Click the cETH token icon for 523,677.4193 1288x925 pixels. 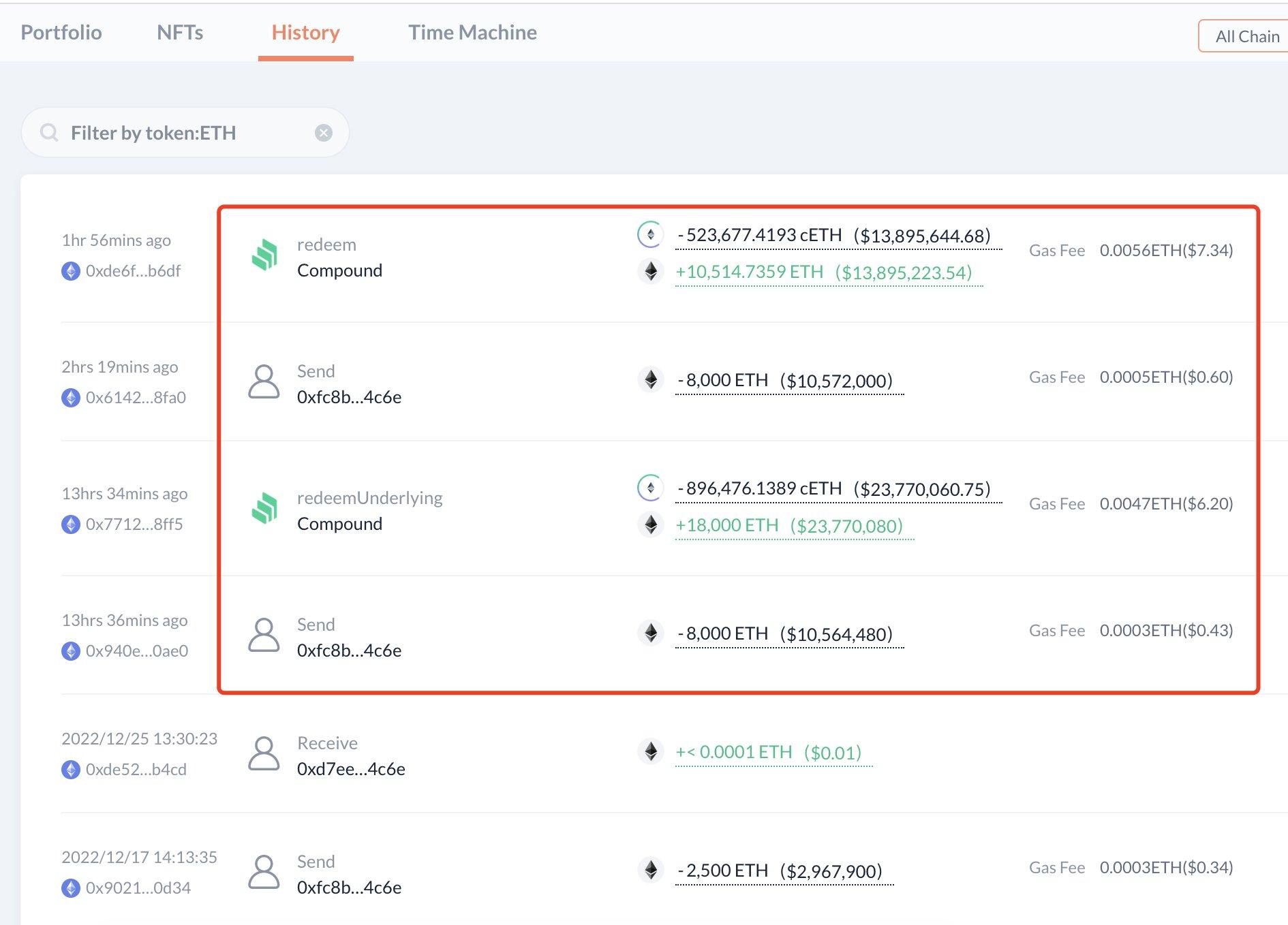coord(650,234)
